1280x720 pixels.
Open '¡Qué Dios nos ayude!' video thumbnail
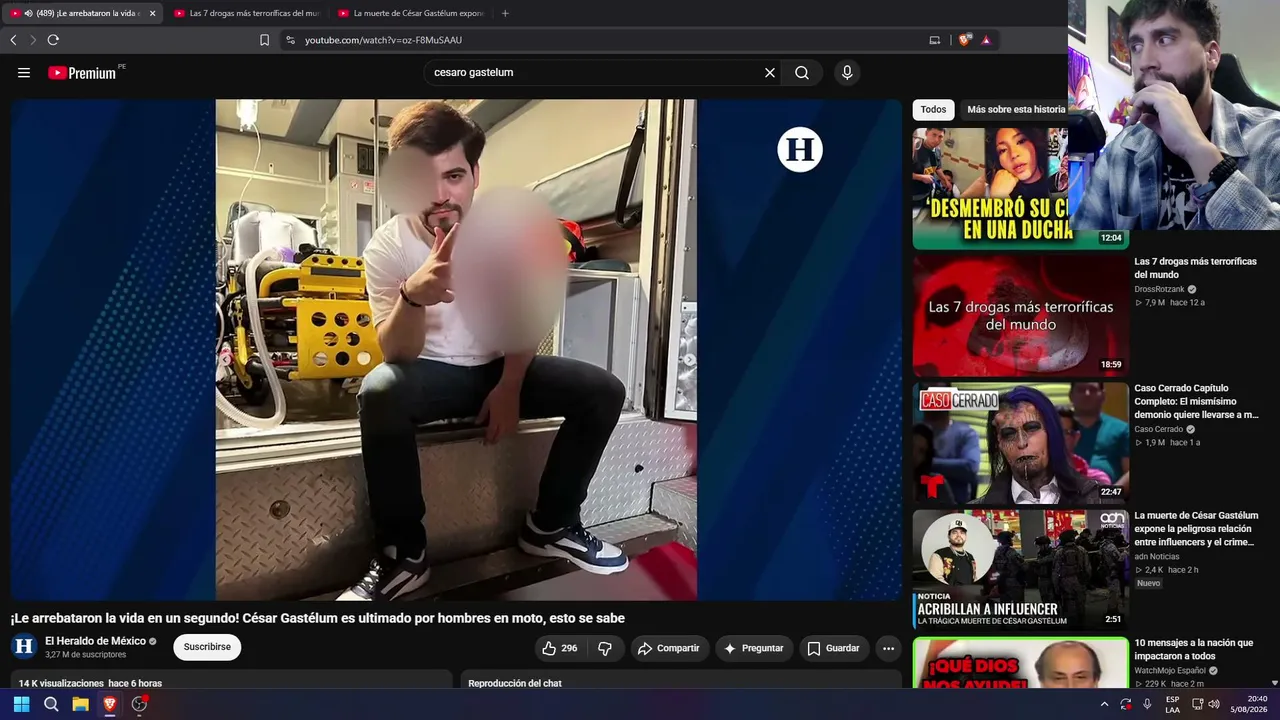pos(1020,662)
